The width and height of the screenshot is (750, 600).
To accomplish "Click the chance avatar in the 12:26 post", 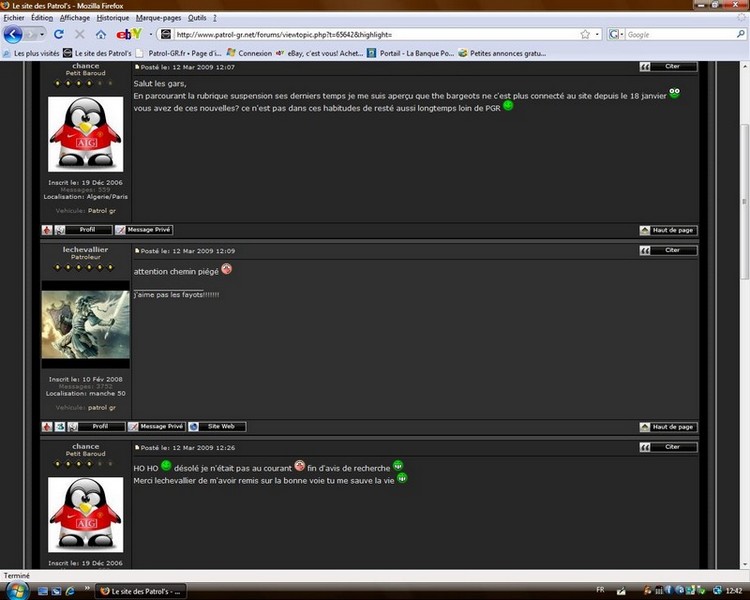I will [x=86, y=515].
